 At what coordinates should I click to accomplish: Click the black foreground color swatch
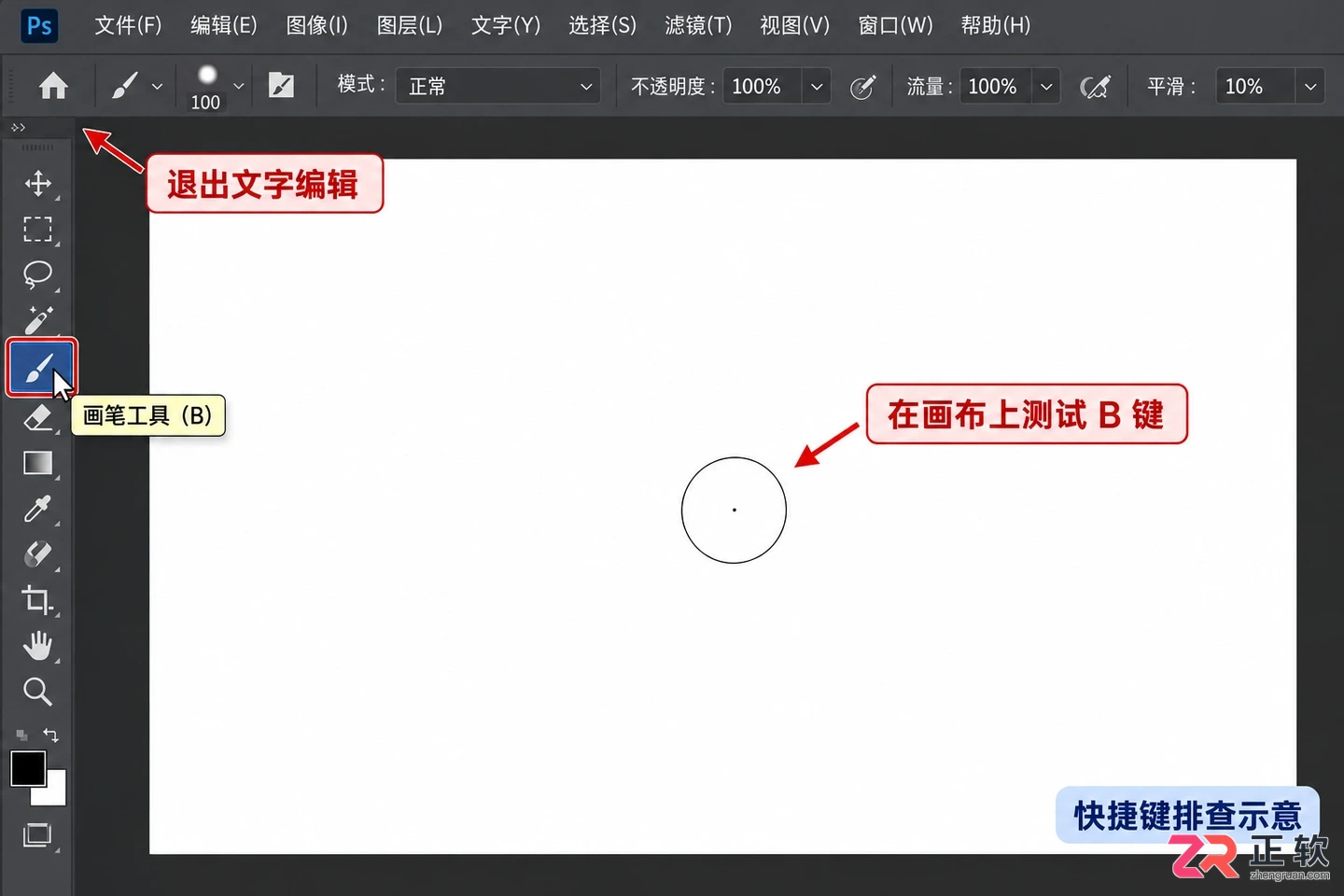tap(28, 768)
